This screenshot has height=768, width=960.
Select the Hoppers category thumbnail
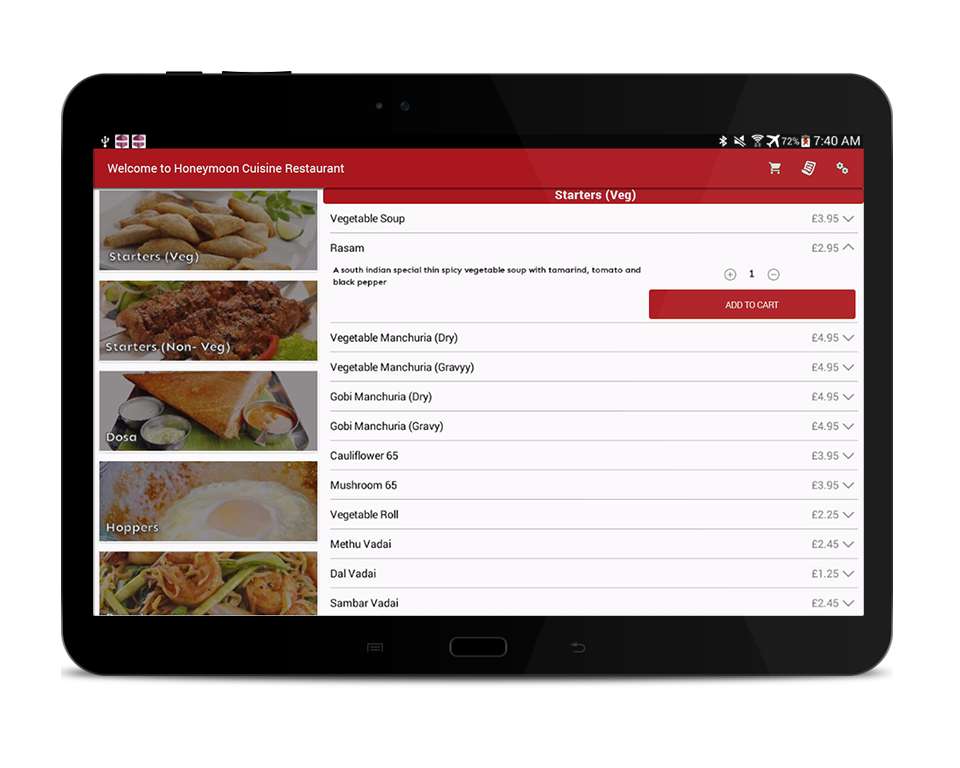pyautogui.click(x=207, y=501)
